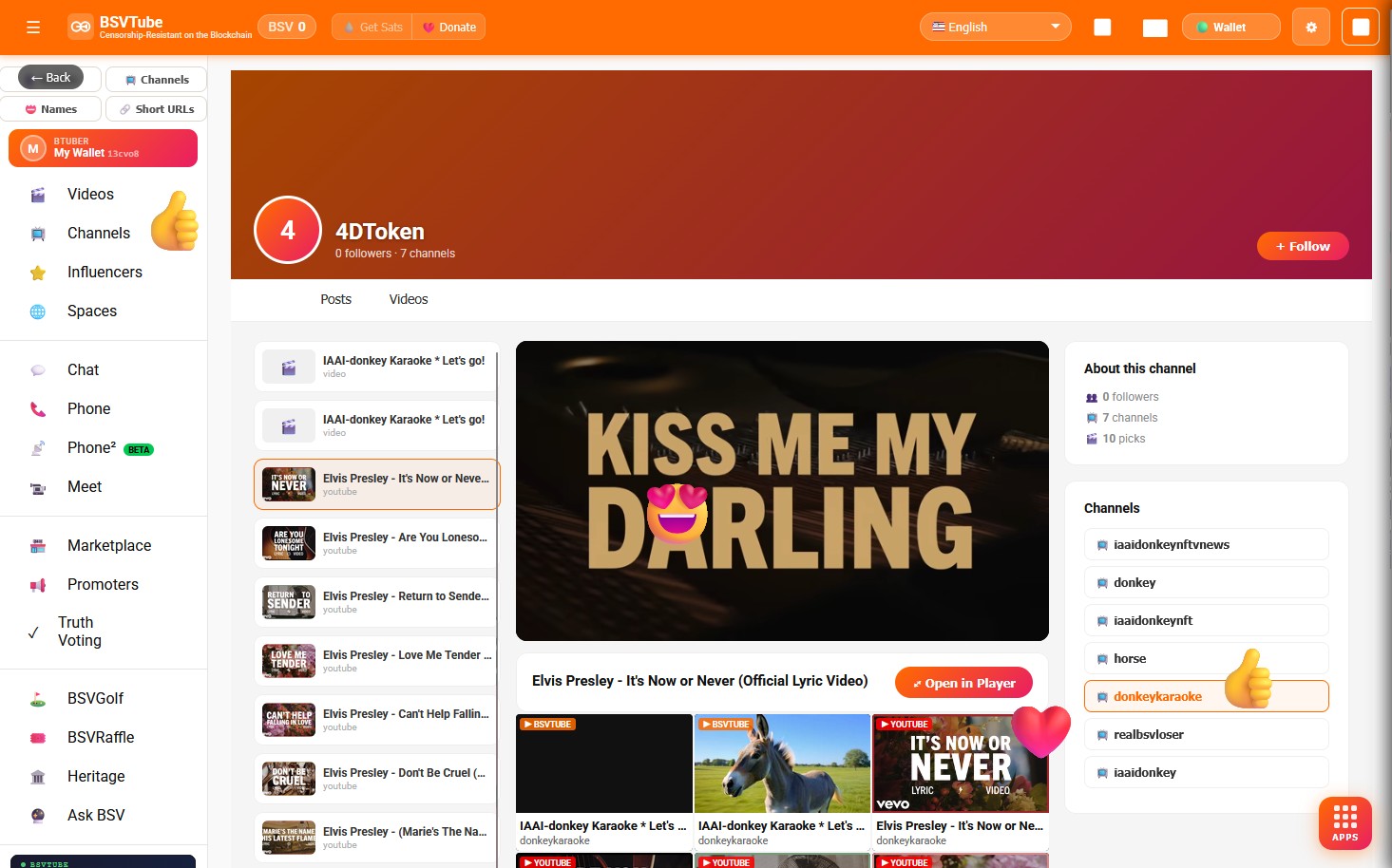The height and width of the screenshot is (868, 1392).
Task: Go back with the Back button
Action: [x=50, y=78]
